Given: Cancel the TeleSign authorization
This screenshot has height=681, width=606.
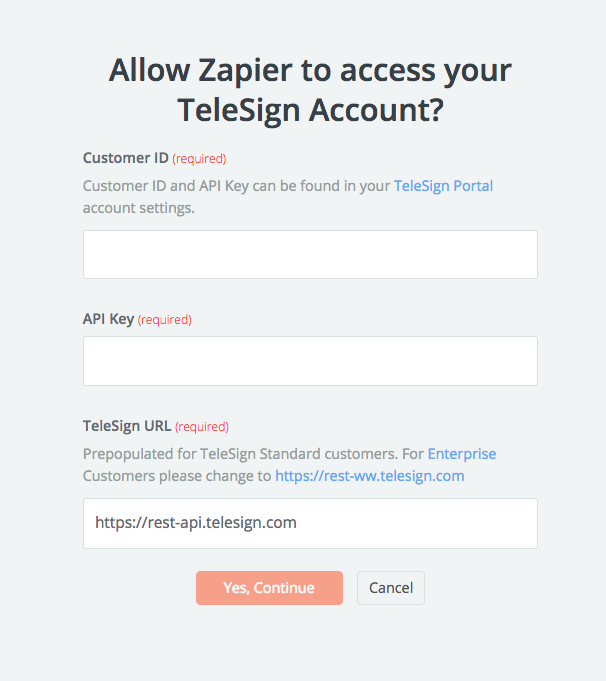Looking at the screenshot, I should (x=391, y=588).
